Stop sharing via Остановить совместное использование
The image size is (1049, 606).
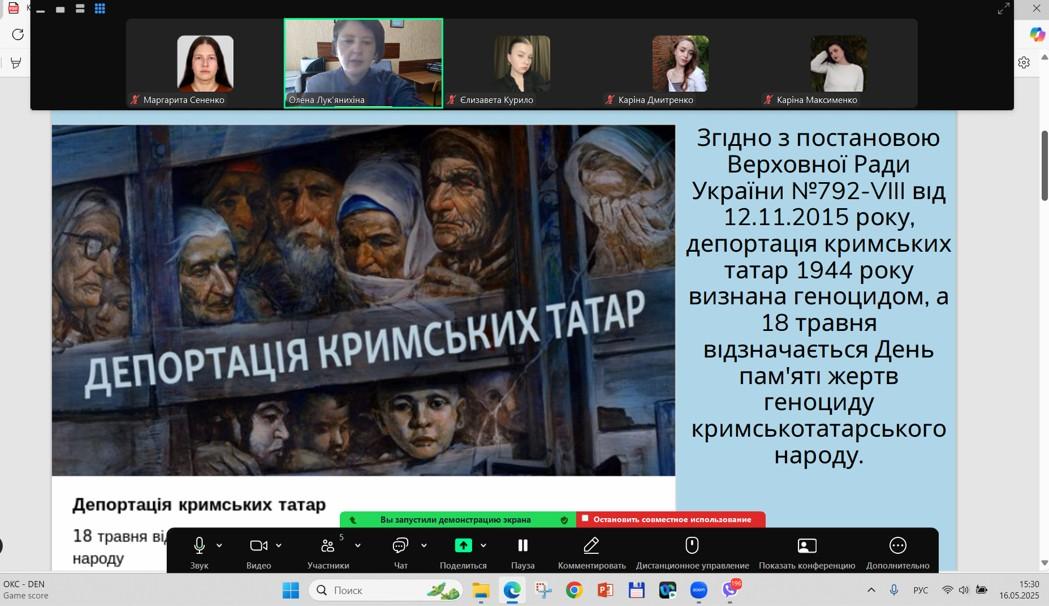[671, 520]
